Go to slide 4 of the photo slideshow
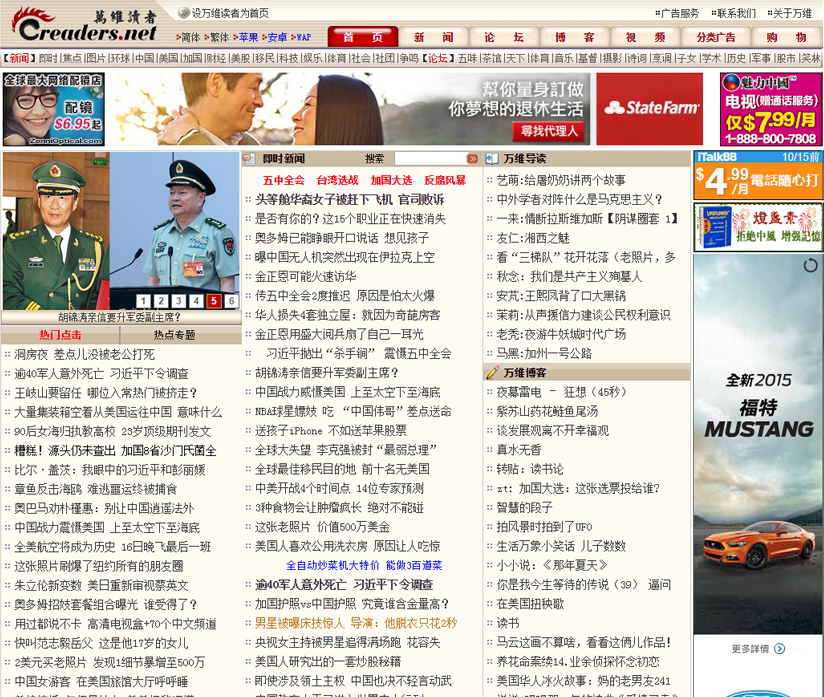Image resolution: width=824 pixels, height=697 pixels. tap(196, 301)
